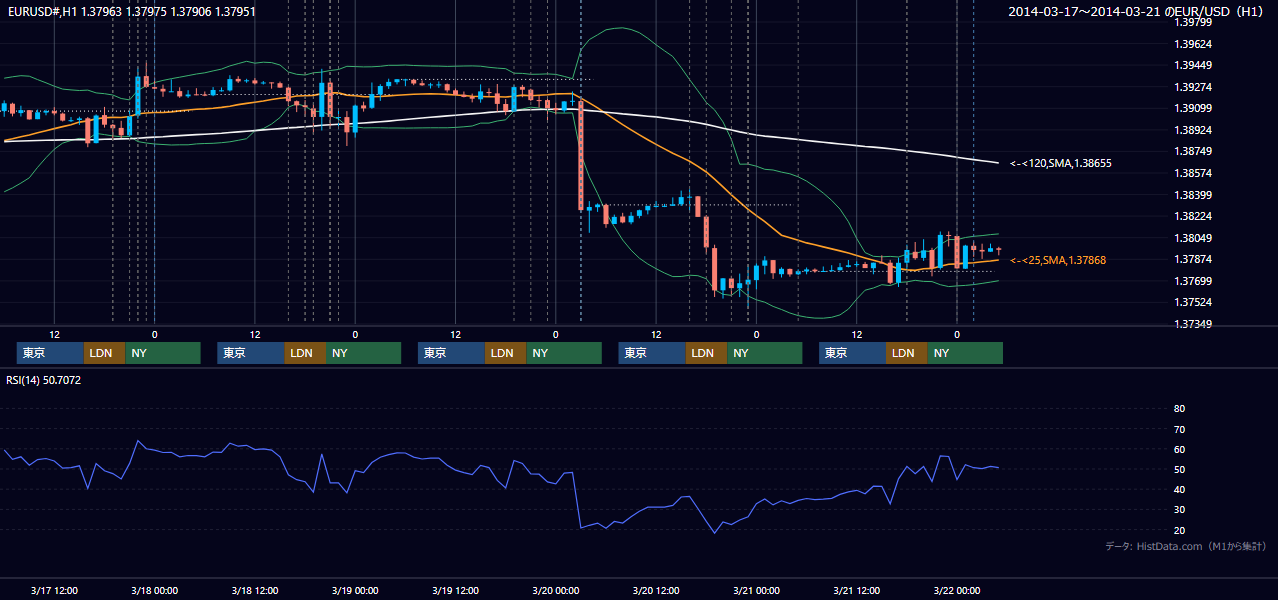Click price axis value 1.38049
The height and width of the screenshot is (600, 1278).
[x=1193, y=238]
